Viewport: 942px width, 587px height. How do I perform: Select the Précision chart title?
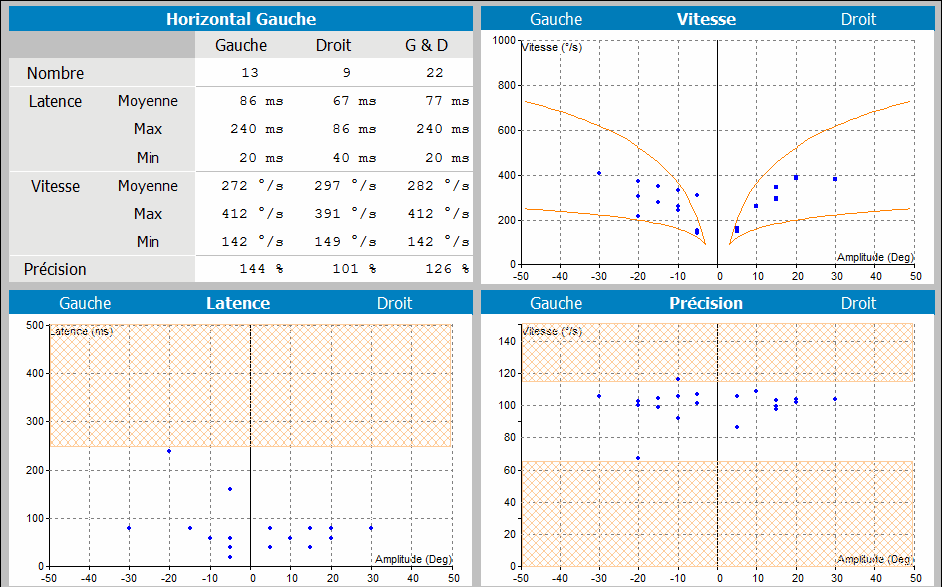pyautogui.click(x=706, y=303)
